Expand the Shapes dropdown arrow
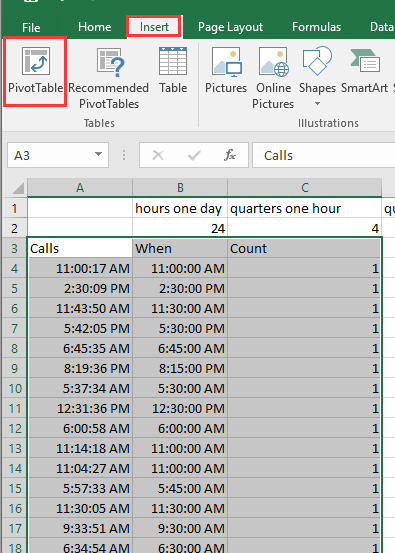The image size is (395, 553). click(x=317, y=104)
